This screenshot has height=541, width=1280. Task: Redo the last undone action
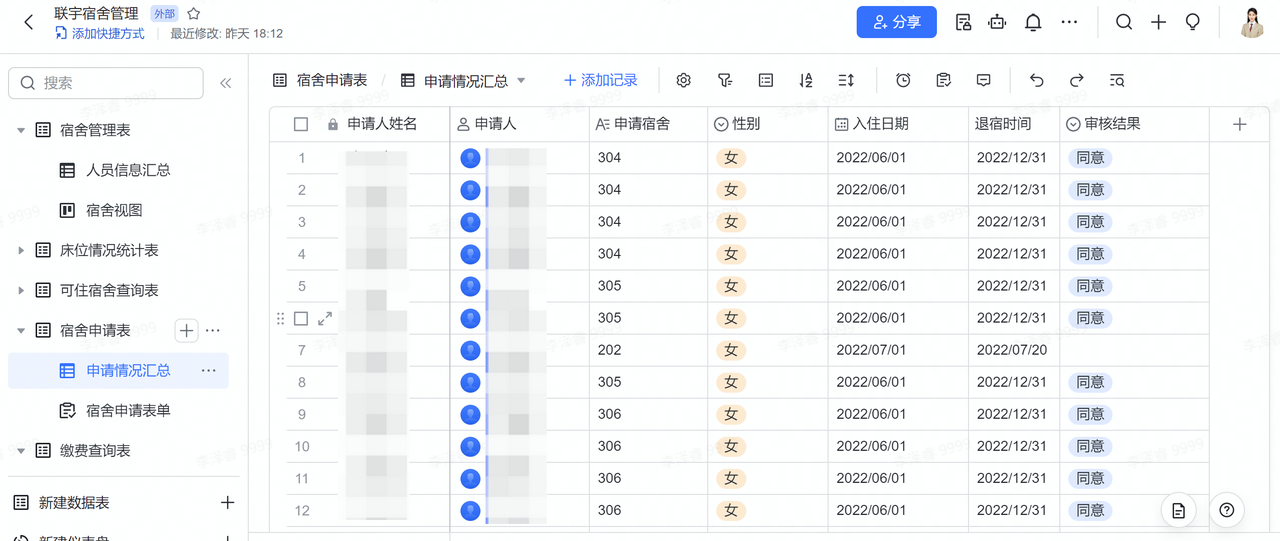click(1076, 81)
